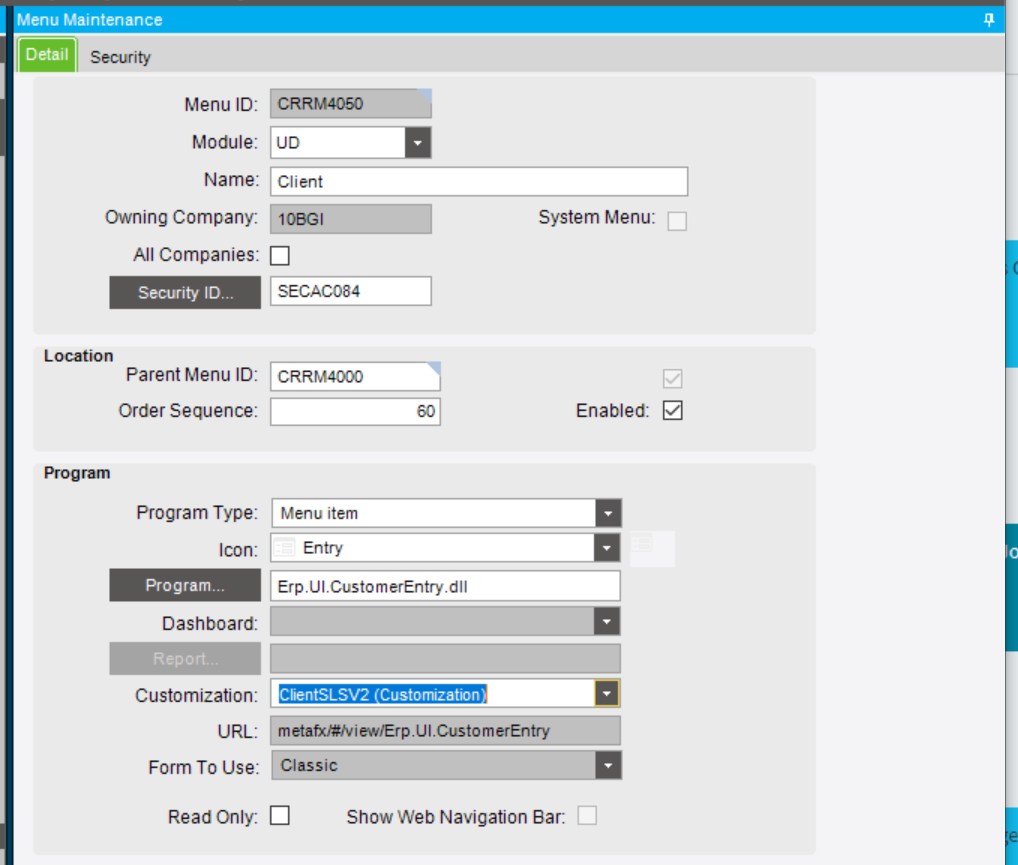Open the Dashboard dropdown
1018x865 pixels.
607,621
